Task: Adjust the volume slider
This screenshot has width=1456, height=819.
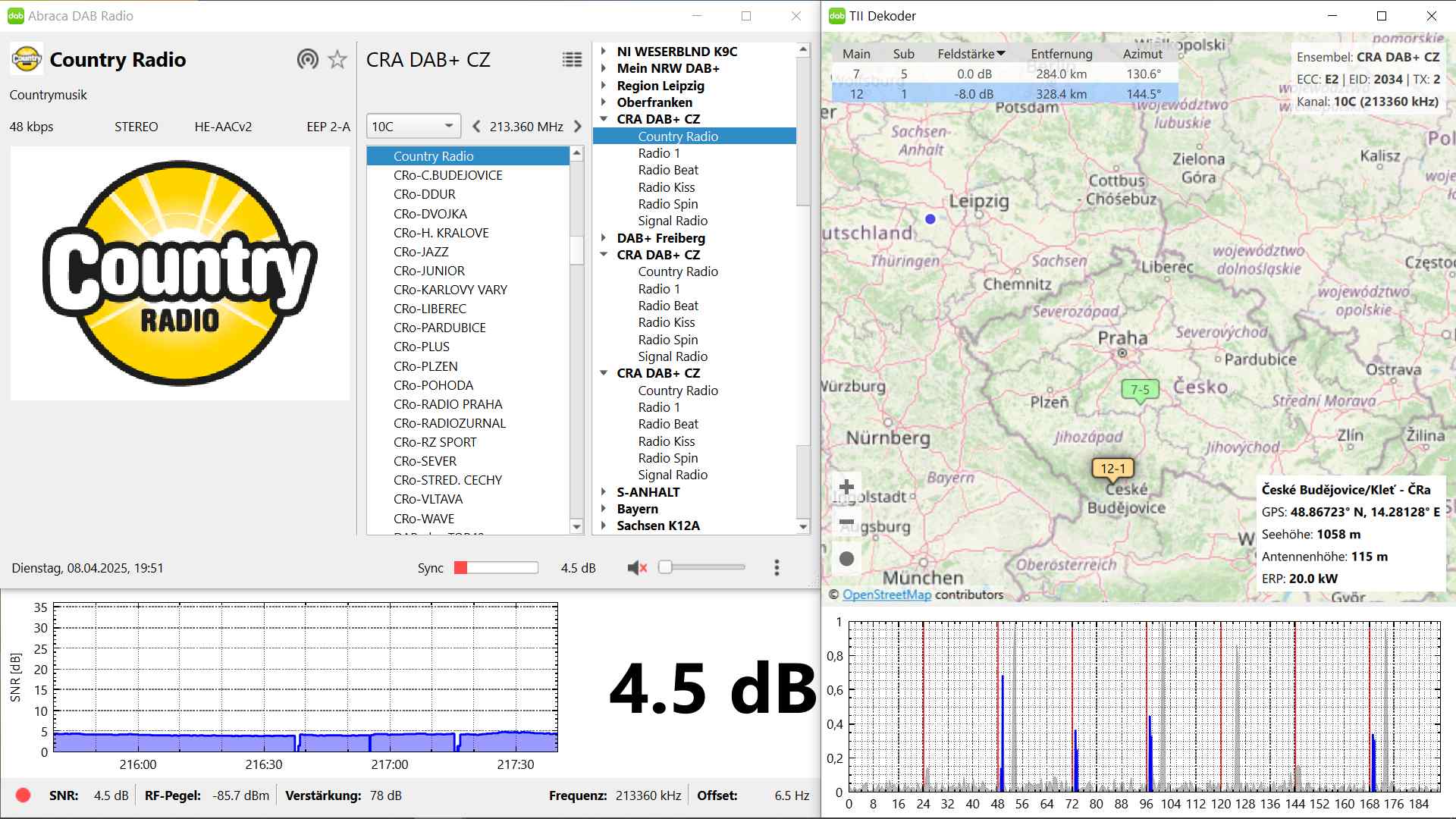Action: point(666,567)
